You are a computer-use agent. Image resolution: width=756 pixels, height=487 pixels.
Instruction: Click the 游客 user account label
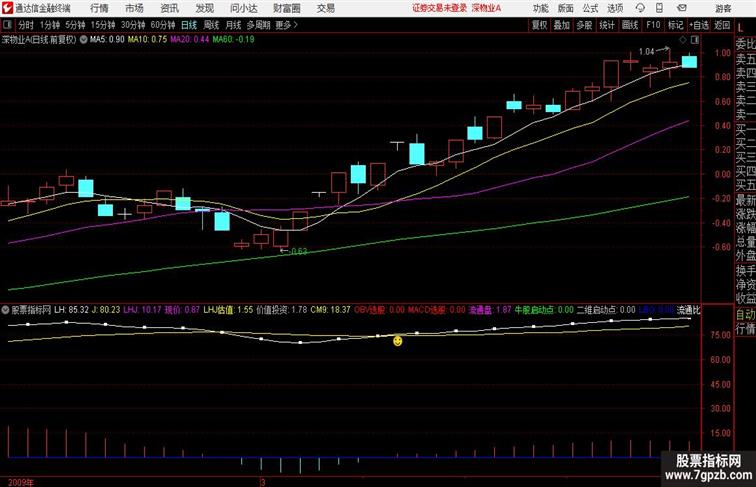point(723,8)
